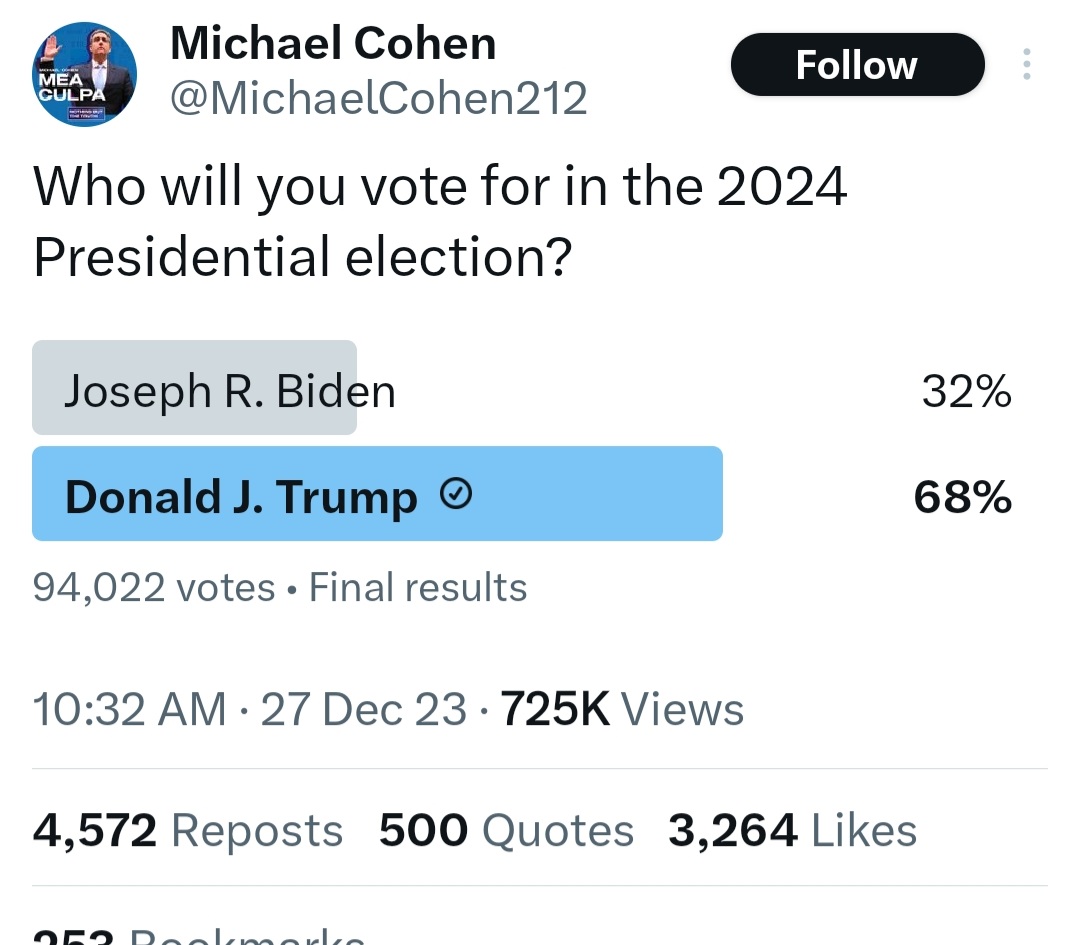The image size is (1080, 945).
Task: Click the Final results label
Action: (x=417, y=587)
